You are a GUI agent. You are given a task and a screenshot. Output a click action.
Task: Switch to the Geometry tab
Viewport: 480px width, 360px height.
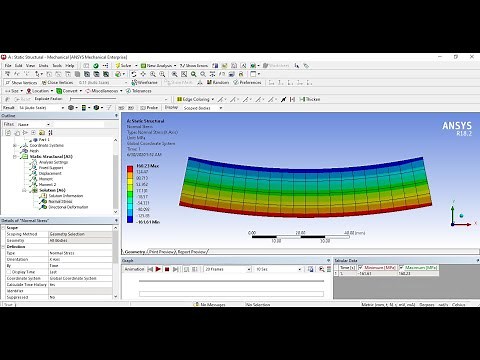tap(135, 252)
